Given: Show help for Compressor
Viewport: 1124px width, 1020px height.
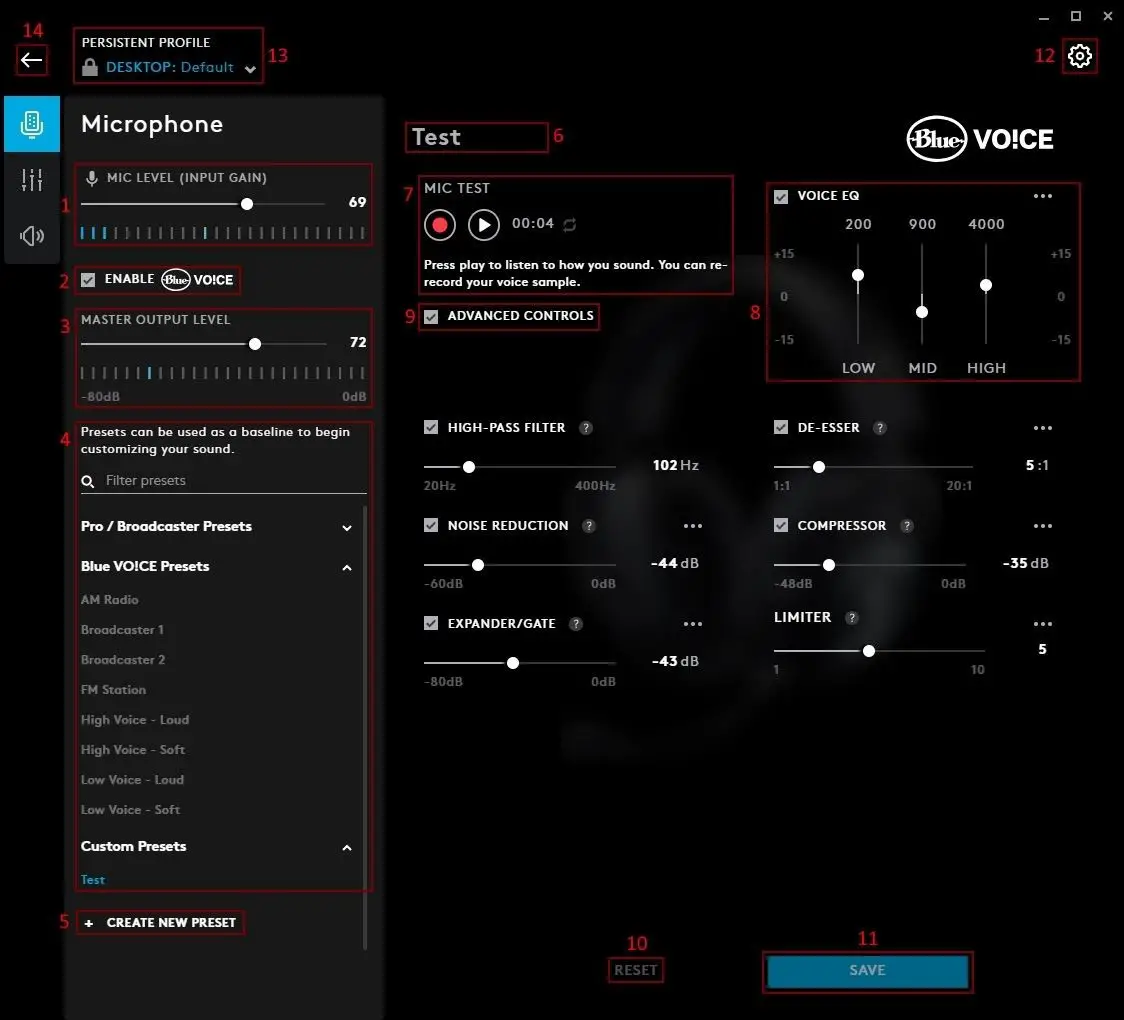Looking at the screenshot, I should (907, 526).
